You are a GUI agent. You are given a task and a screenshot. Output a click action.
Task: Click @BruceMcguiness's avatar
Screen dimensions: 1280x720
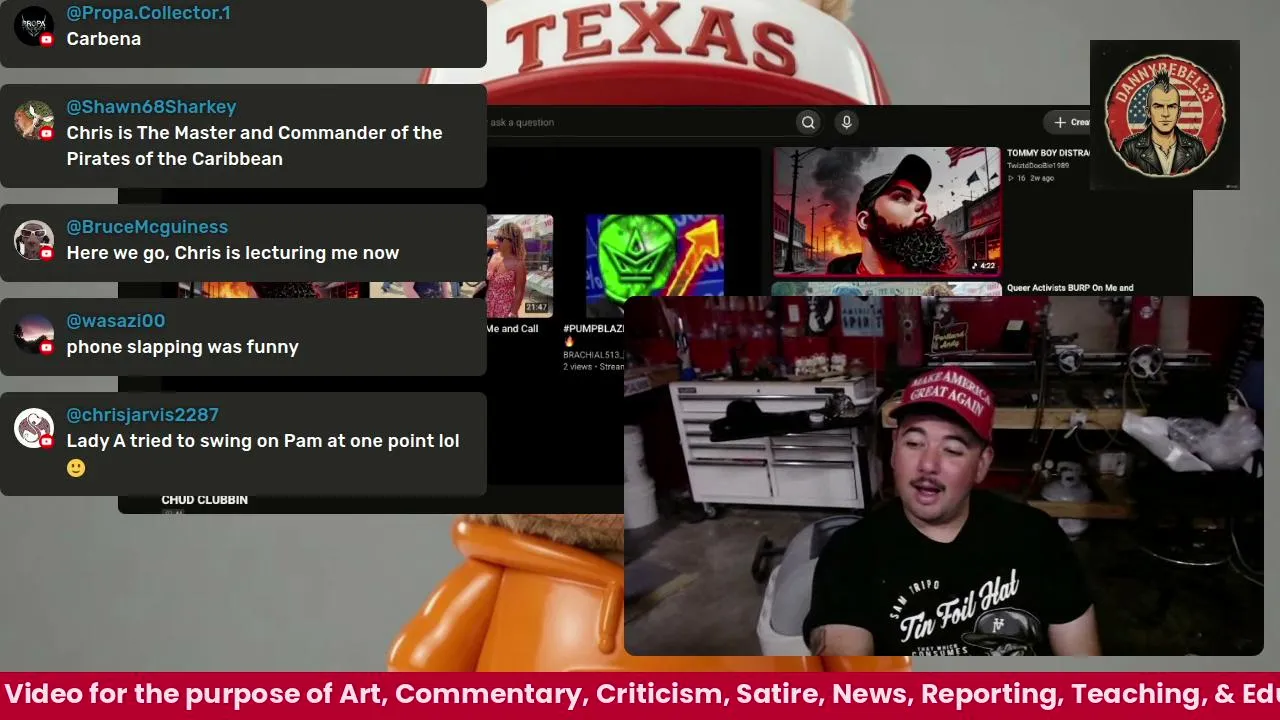click(34, 240)
